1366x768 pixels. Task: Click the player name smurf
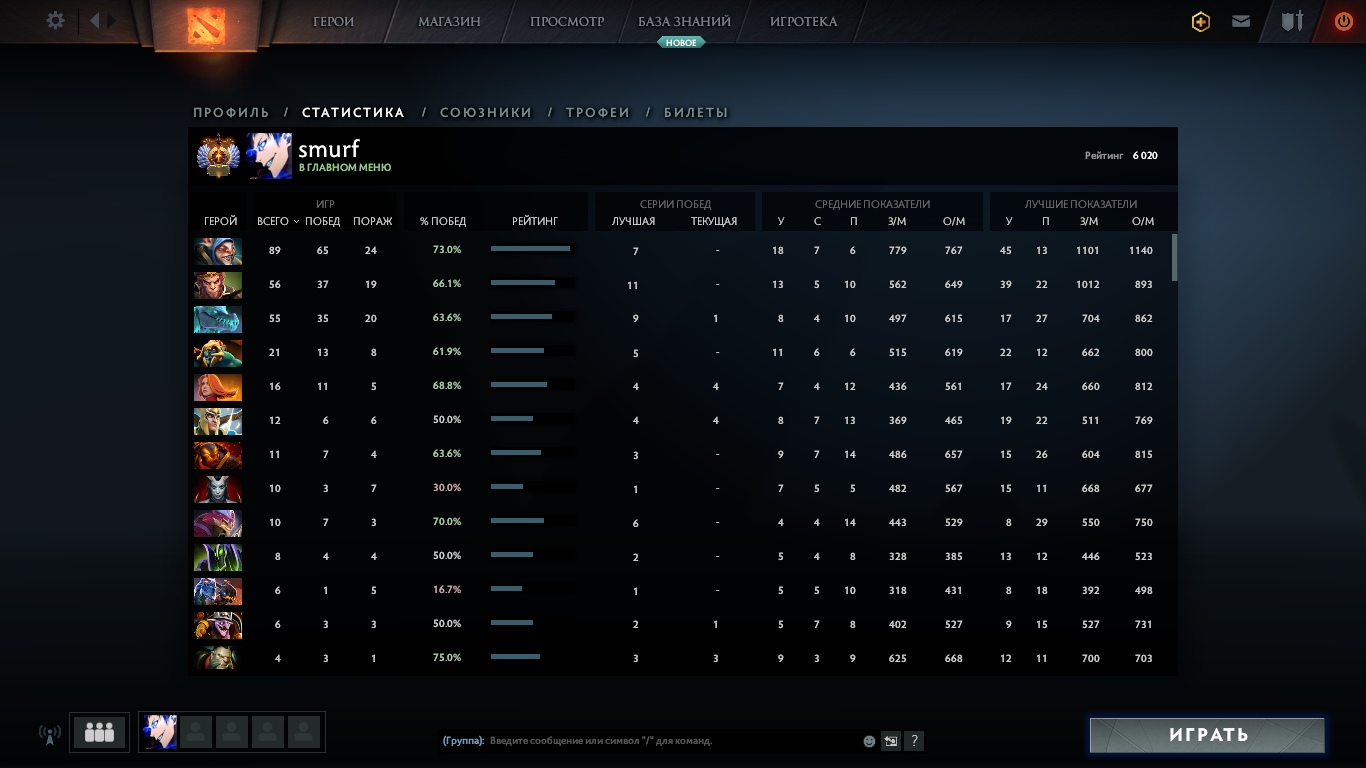click(328, 149)
